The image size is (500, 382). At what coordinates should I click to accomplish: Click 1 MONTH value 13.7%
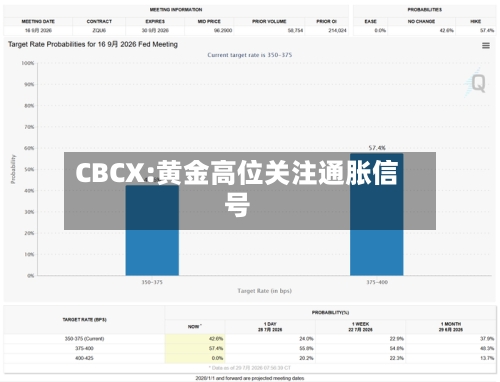(487, 358)
